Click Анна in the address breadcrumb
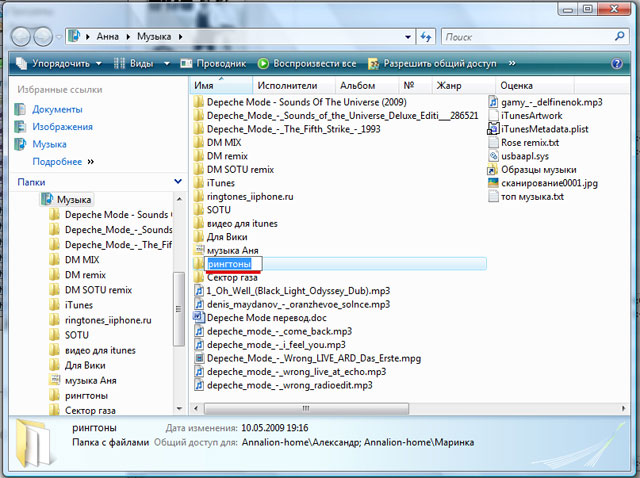Image resolution: width=640 pixels, height=478 pixels. [x=107, y=37]
